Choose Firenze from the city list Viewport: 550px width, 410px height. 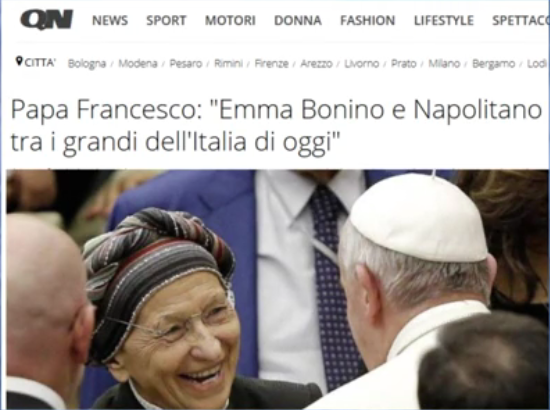tap(271, 63)
